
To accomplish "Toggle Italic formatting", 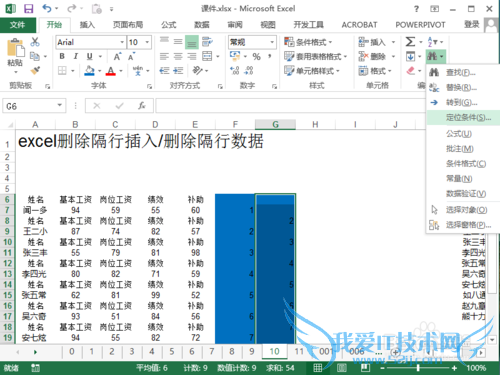I will click(76, 56).
